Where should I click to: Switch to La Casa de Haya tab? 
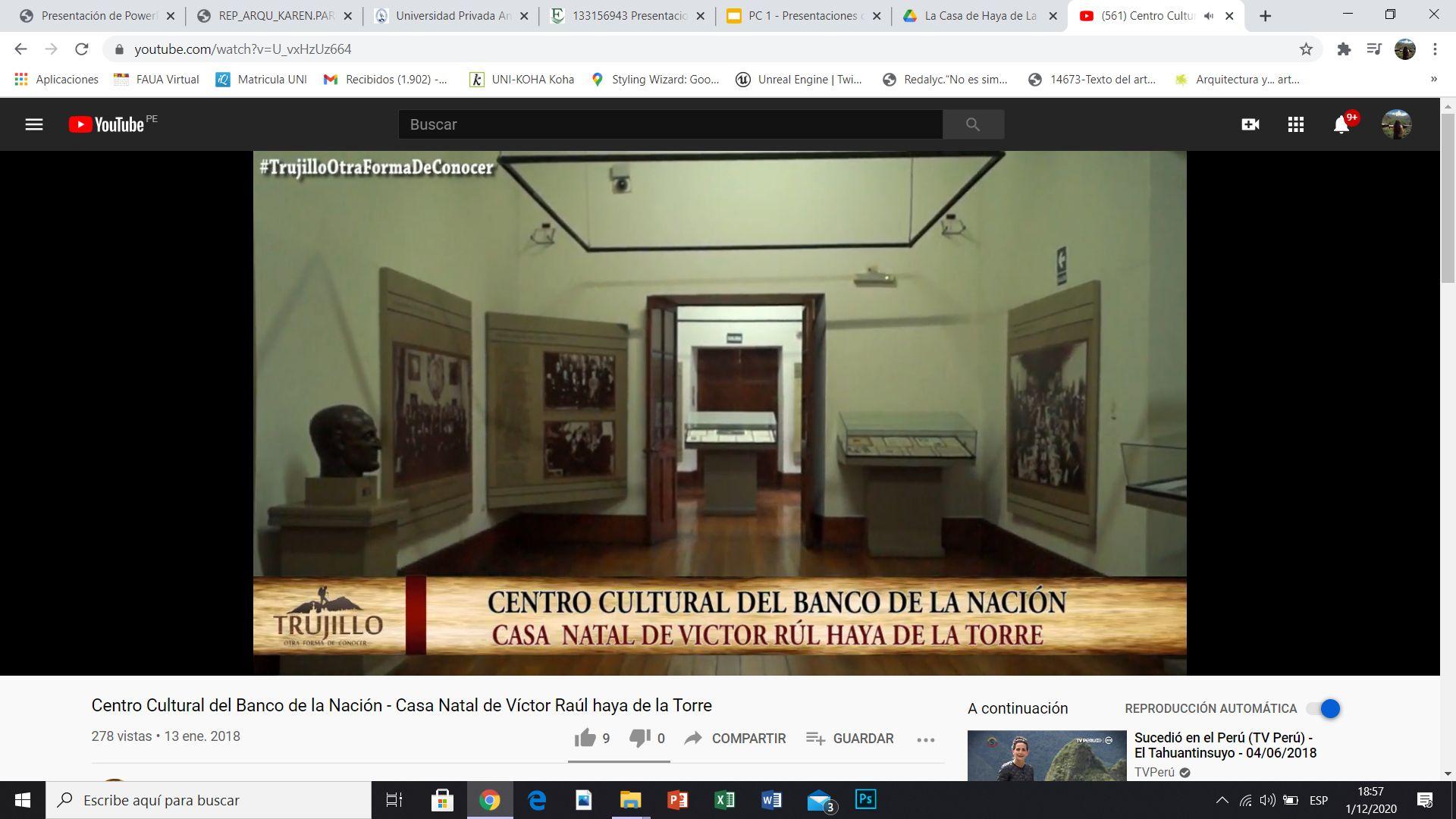[x=981, y=16]
